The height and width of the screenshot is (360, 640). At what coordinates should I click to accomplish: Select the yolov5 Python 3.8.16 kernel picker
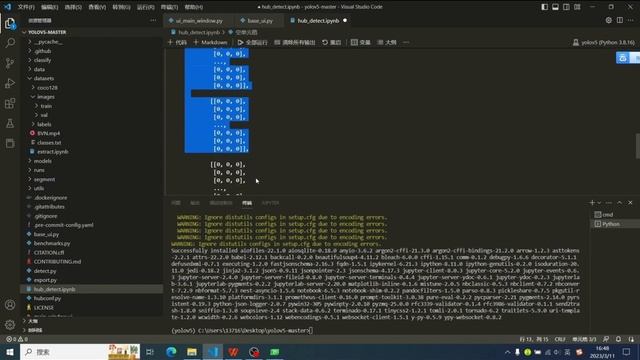tap(604, 42)
